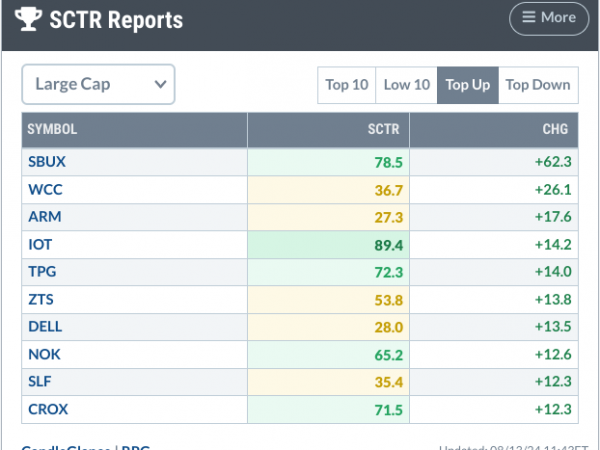Click ARM SCTR value 27.3

(x=388, y=217)
